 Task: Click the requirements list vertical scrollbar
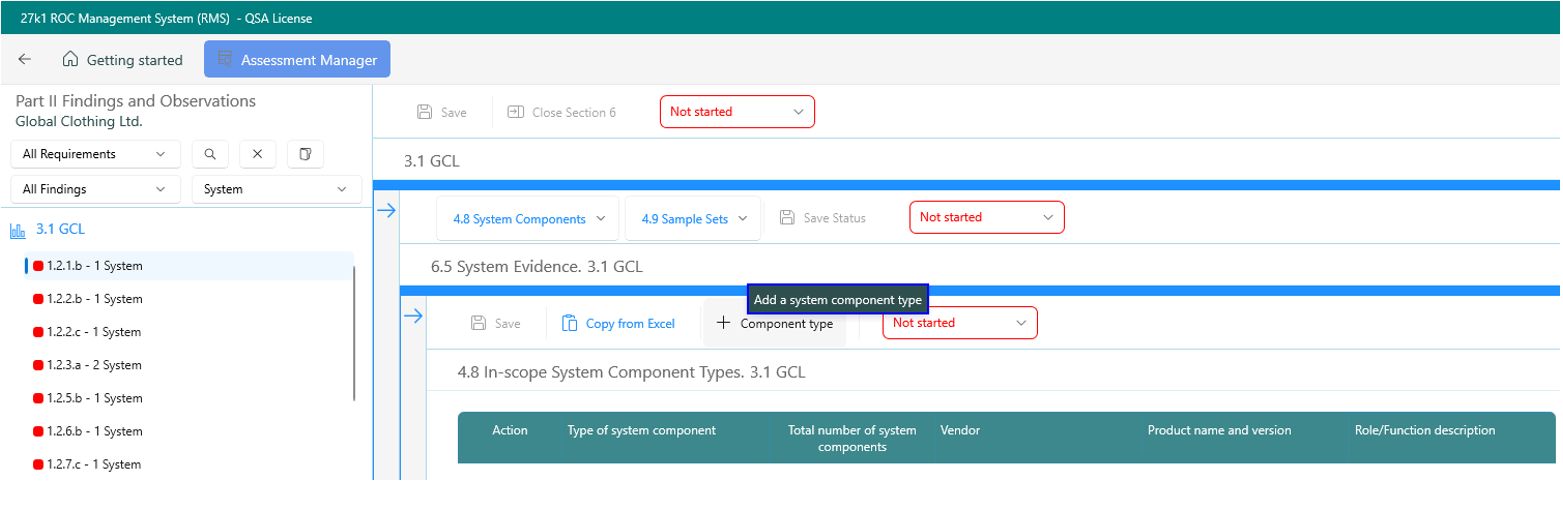[x=354, y=335]
